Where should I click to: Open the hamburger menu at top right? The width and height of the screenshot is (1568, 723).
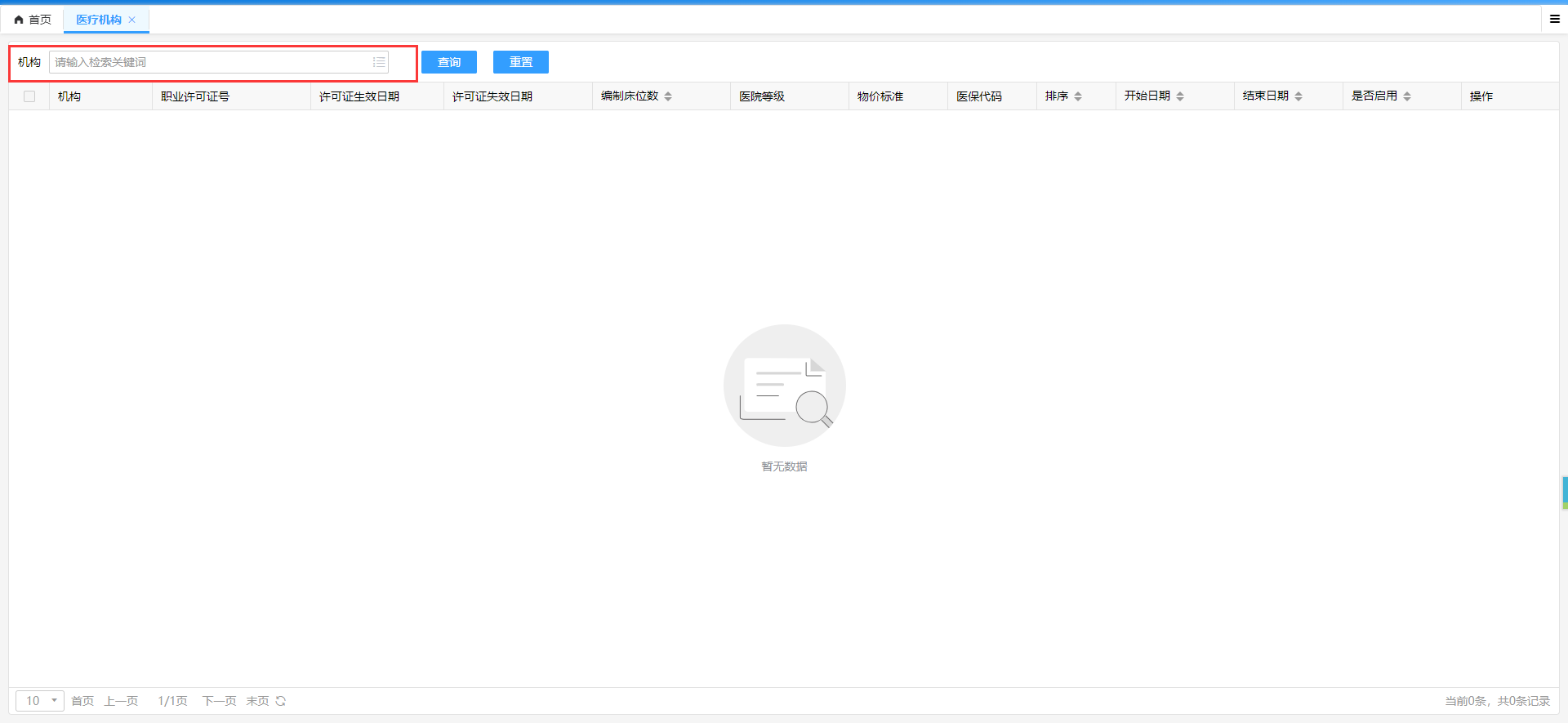coord(1555,19)
